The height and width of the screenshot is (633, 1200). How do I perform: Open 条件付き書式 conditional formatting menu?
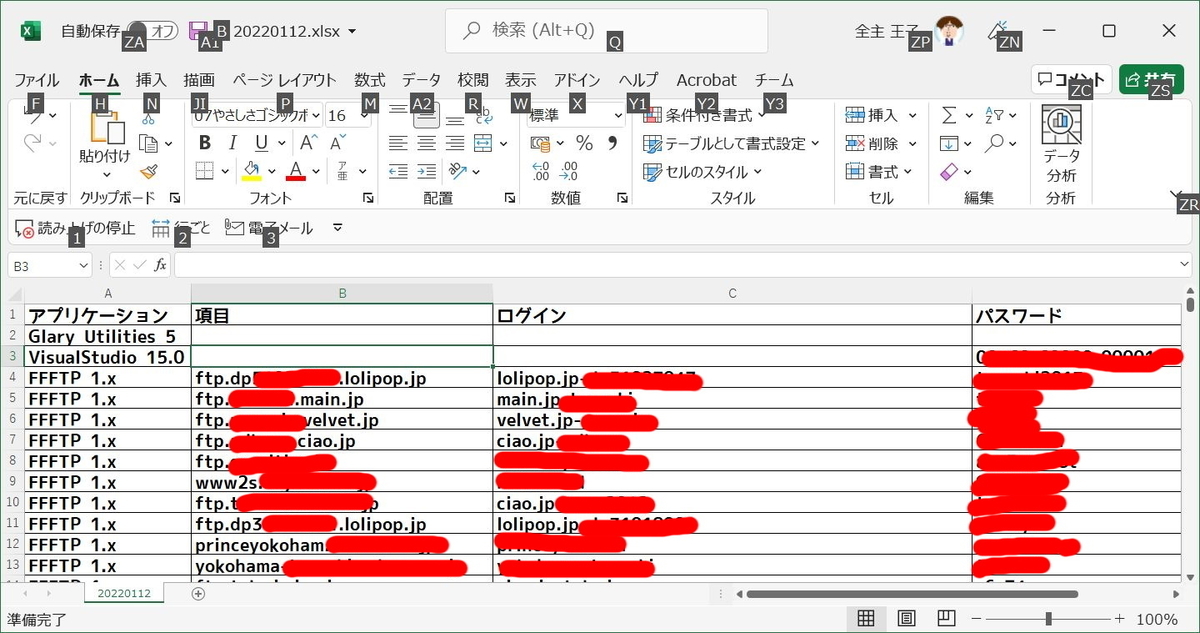click(x=705, y=115)
